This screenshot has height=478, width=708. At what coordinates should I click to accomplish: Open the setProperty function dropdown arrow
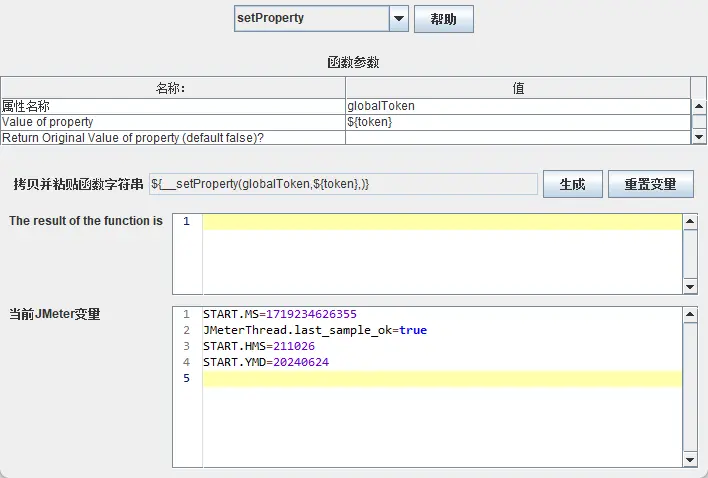[398, 19]
